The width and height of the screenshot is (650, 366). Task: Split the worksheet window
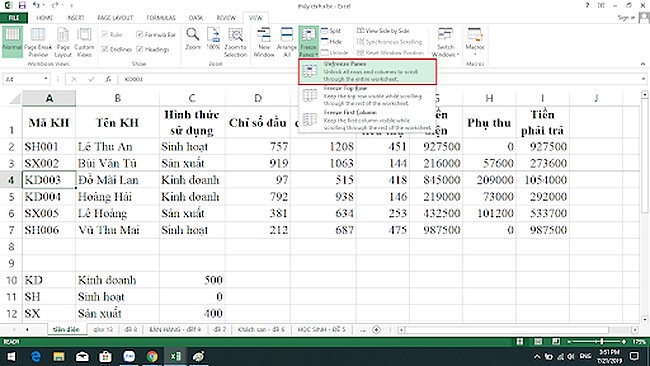point(331,31)
